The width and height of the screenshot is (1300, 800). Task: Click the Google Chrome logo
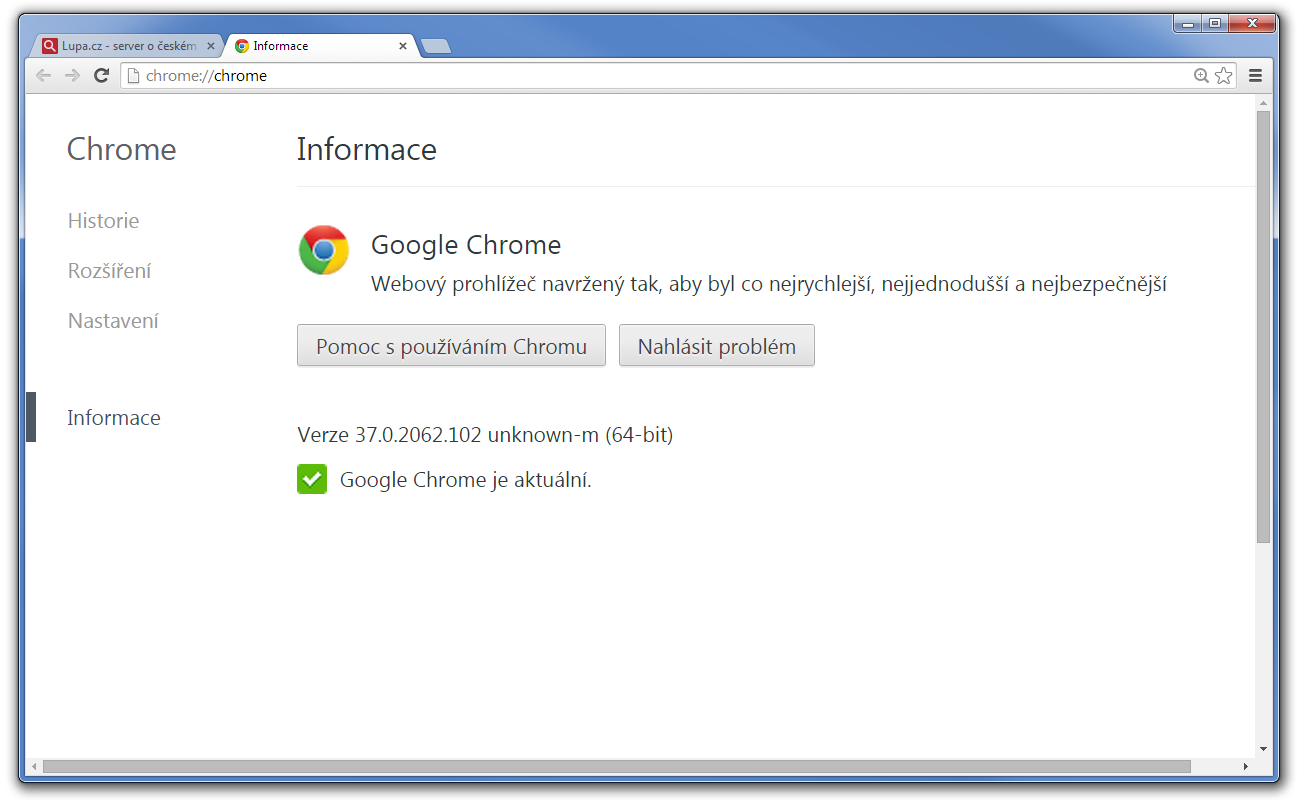click(323, 250)
